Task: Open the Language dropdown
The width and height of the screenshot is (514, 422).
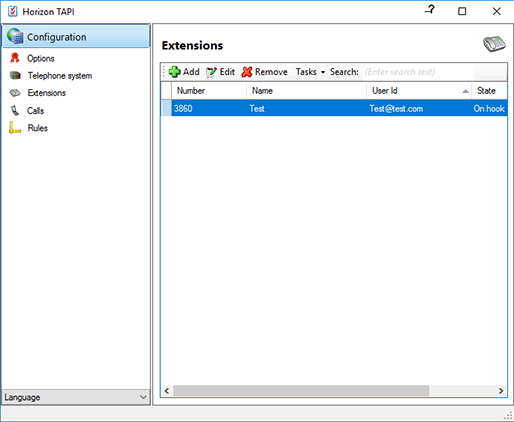Action: 76,397
